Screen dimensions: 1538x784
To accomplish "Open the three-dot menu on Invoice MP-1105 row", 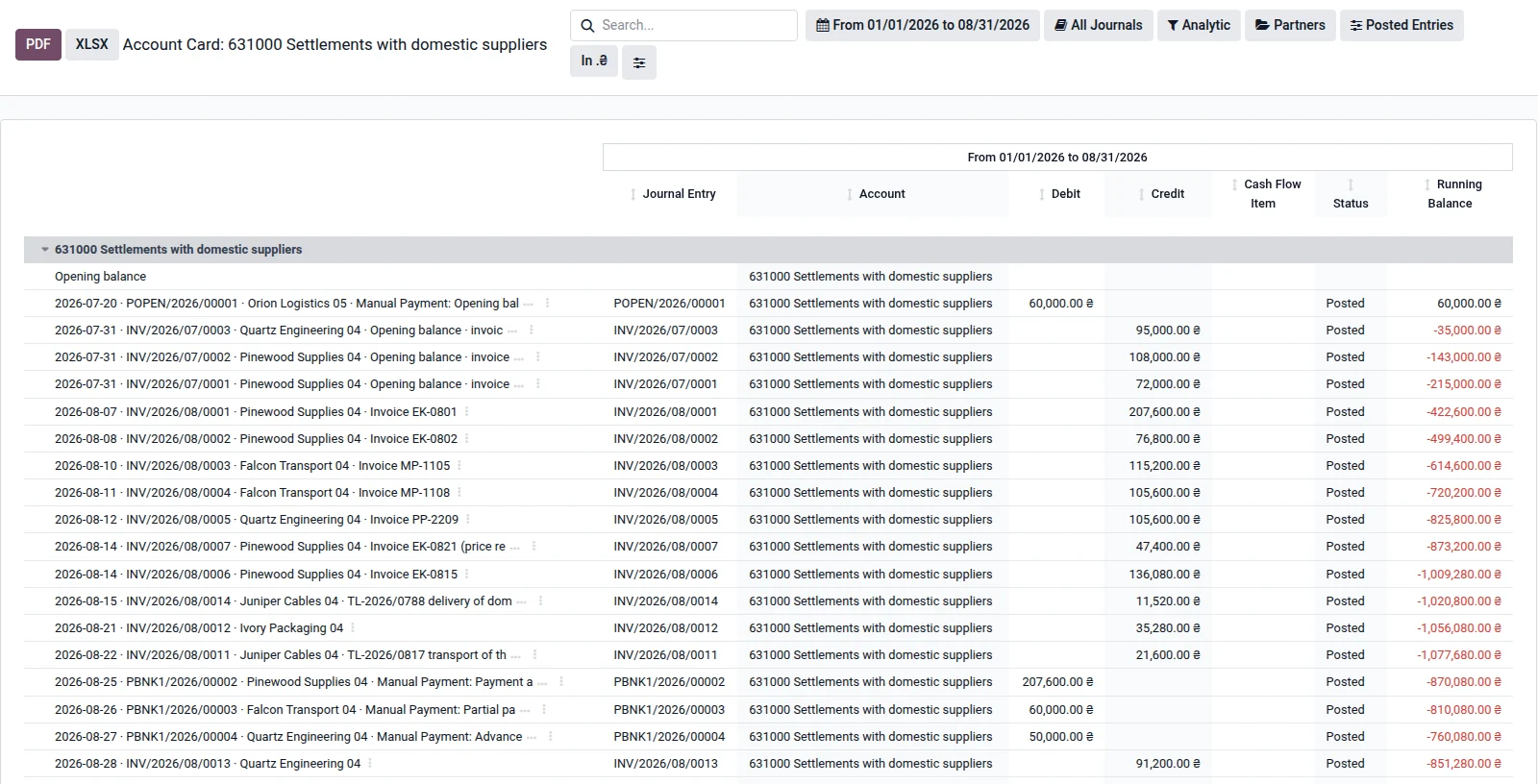I will point(459,466).
